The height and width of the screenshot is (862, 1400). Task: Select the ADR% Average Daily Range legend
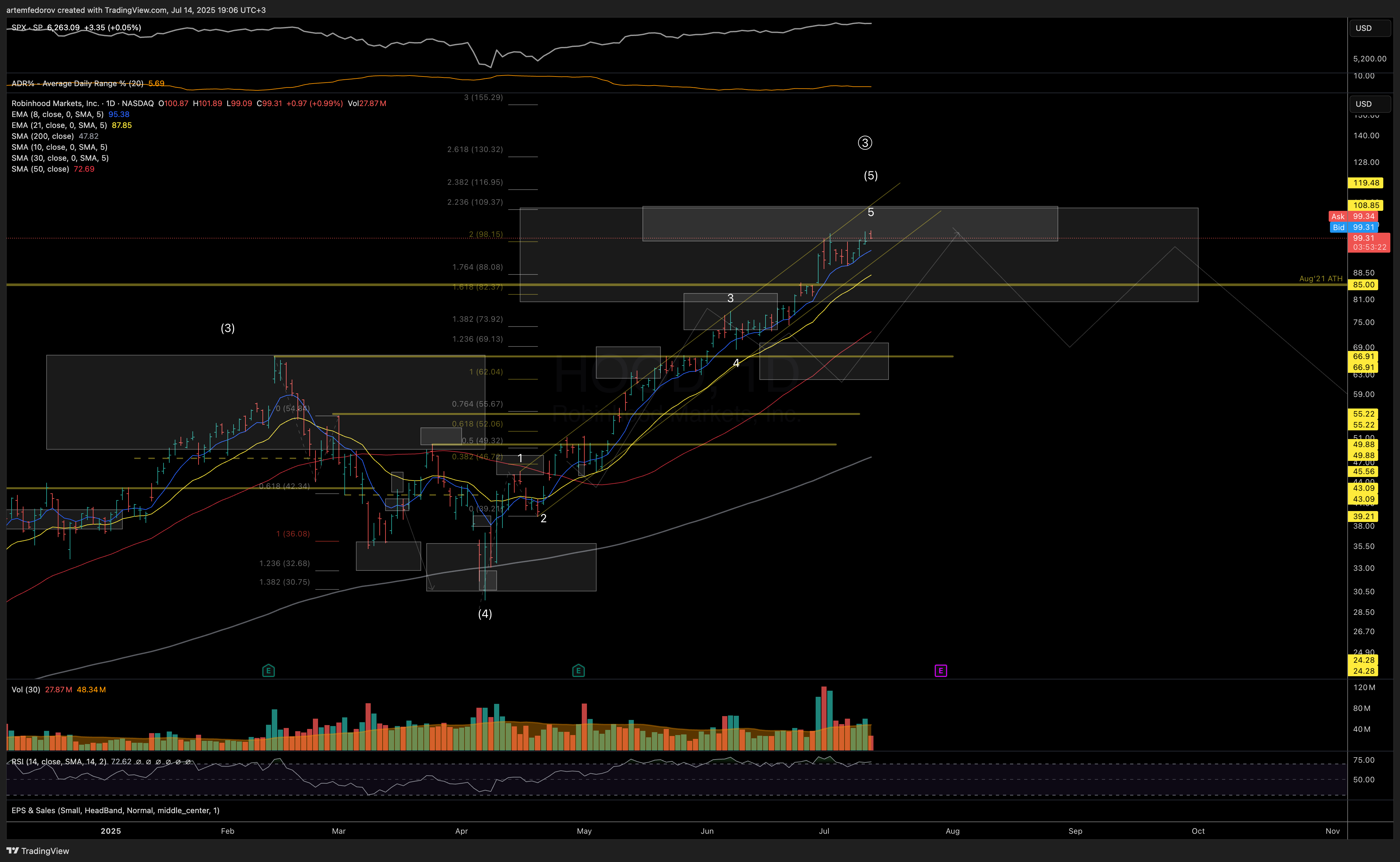click(77, 83)
